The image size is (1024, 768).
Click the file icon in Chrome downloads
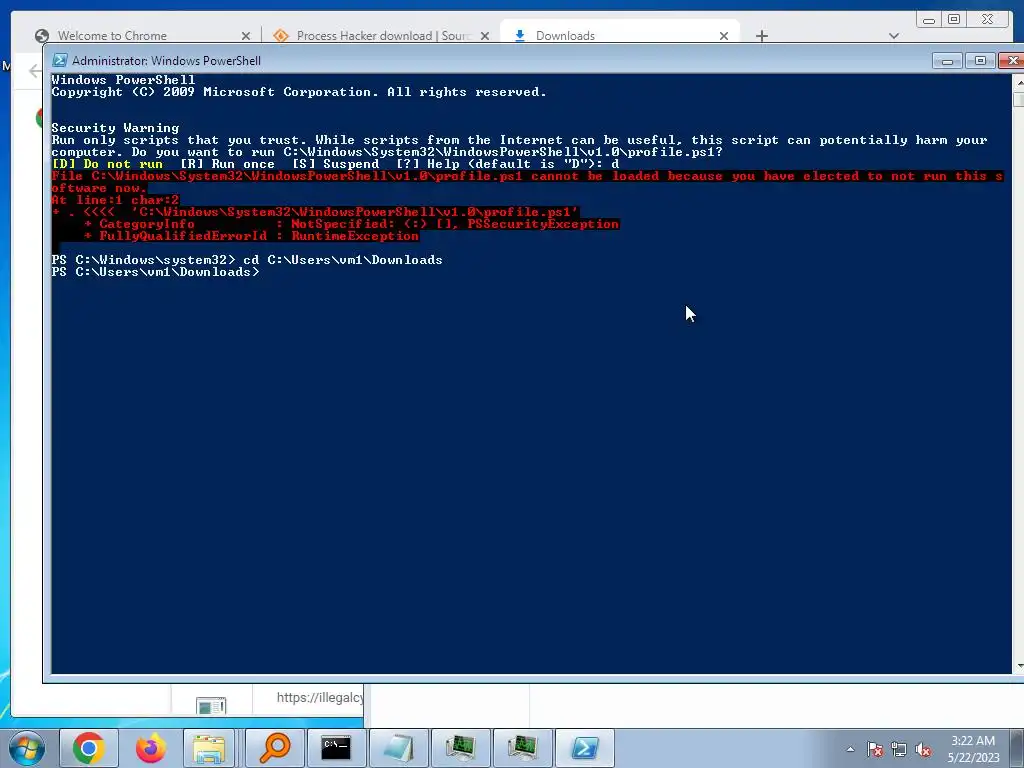pos(211,706)
